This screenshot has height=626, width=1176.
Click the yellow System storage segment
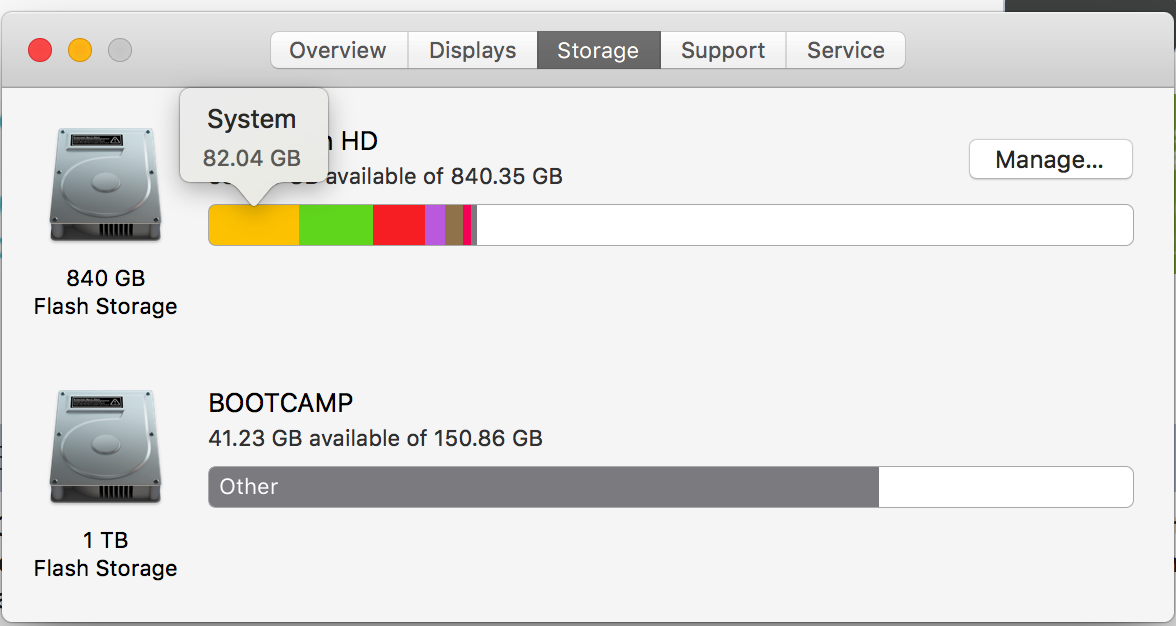tap(254, 225)
